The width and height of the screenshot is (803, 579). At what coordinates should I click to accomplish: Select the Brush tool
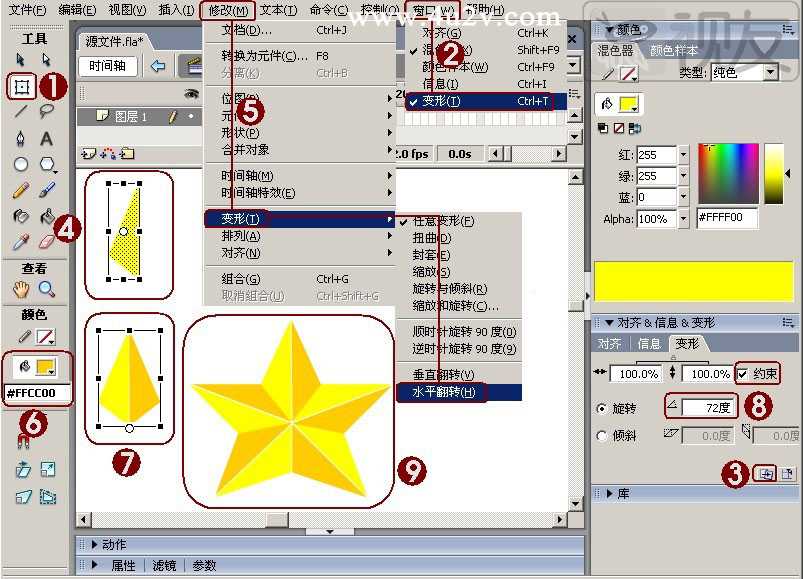pyautogui.click(x=47, y=190)
